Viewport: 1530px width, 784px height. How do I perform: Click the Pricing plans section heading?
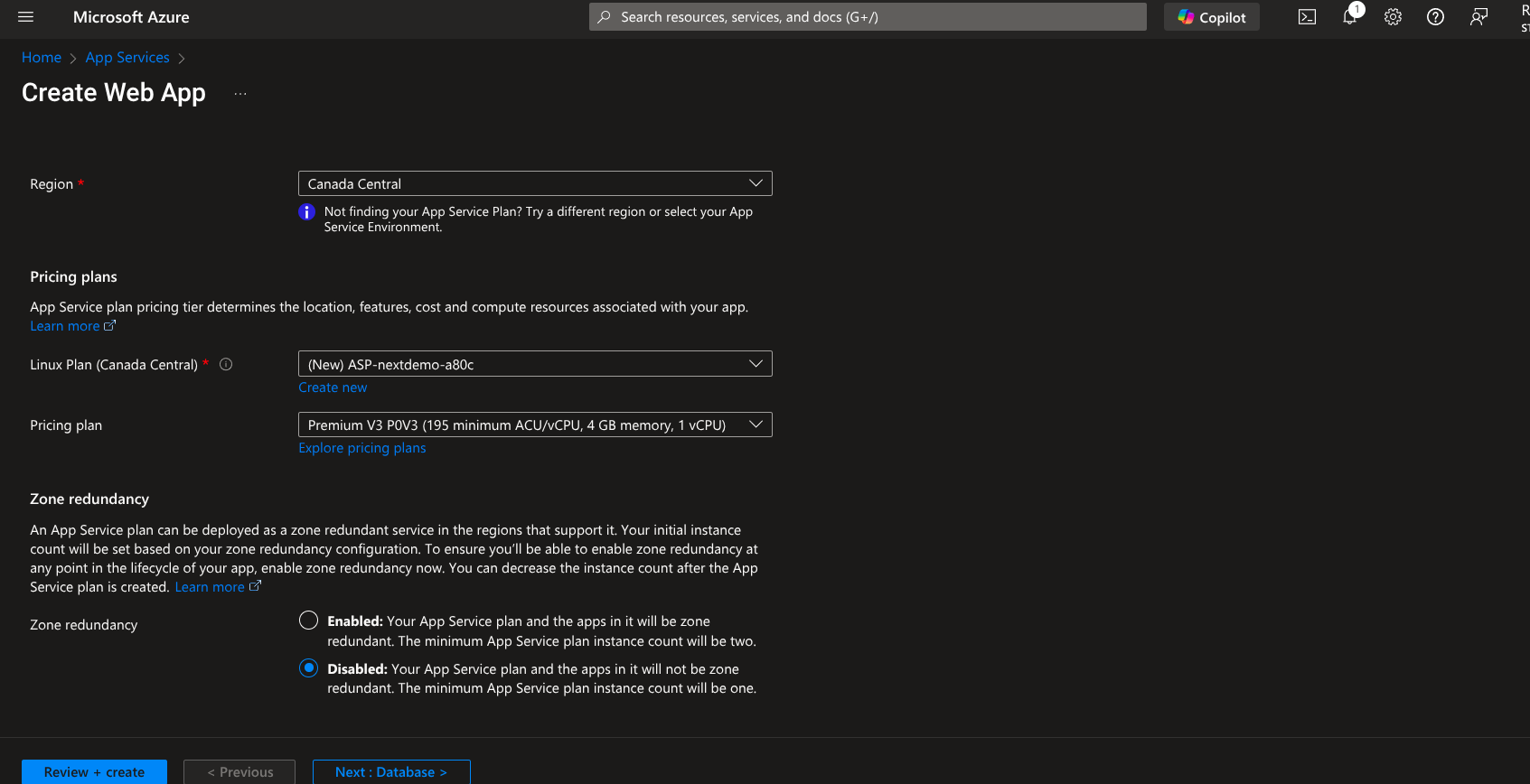[x=73, y=276]
